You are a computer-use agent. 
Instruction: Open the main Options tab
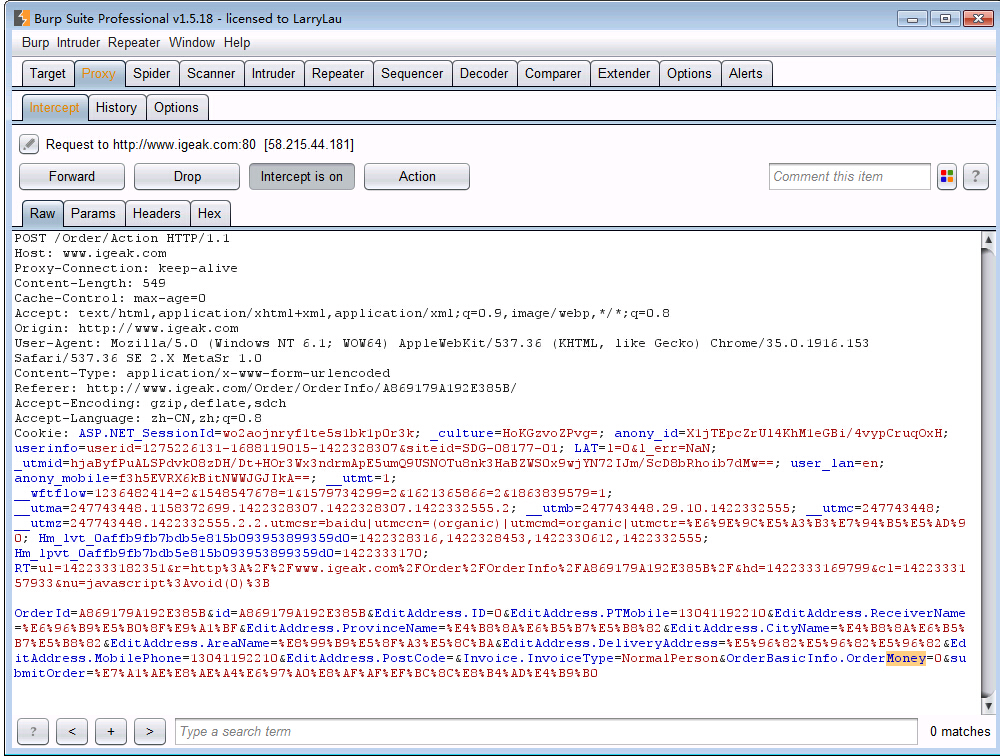(x=689, y=73)
